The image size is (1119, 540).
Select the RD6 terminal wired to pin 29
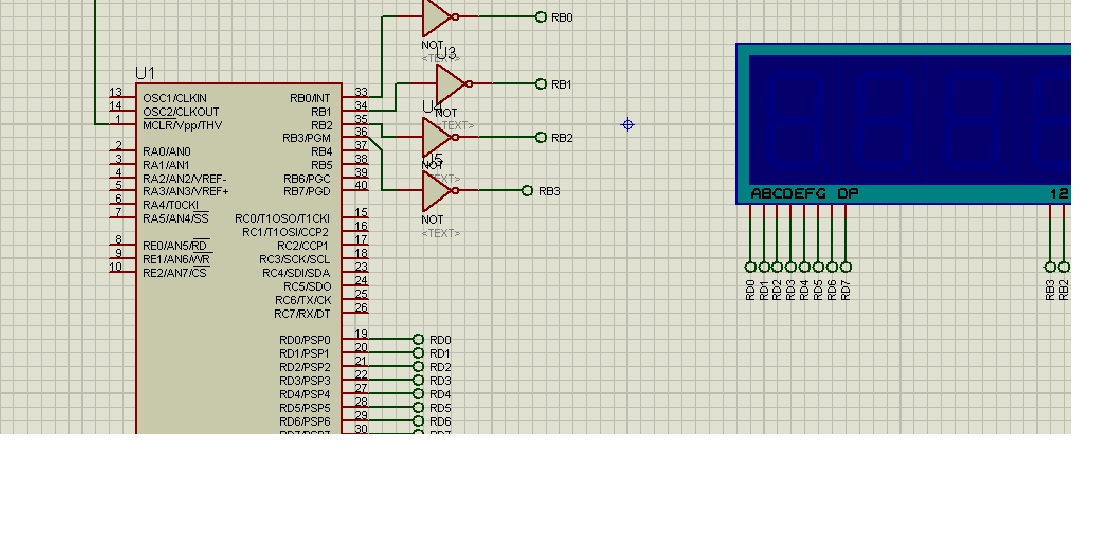click(x=419, y=422)
